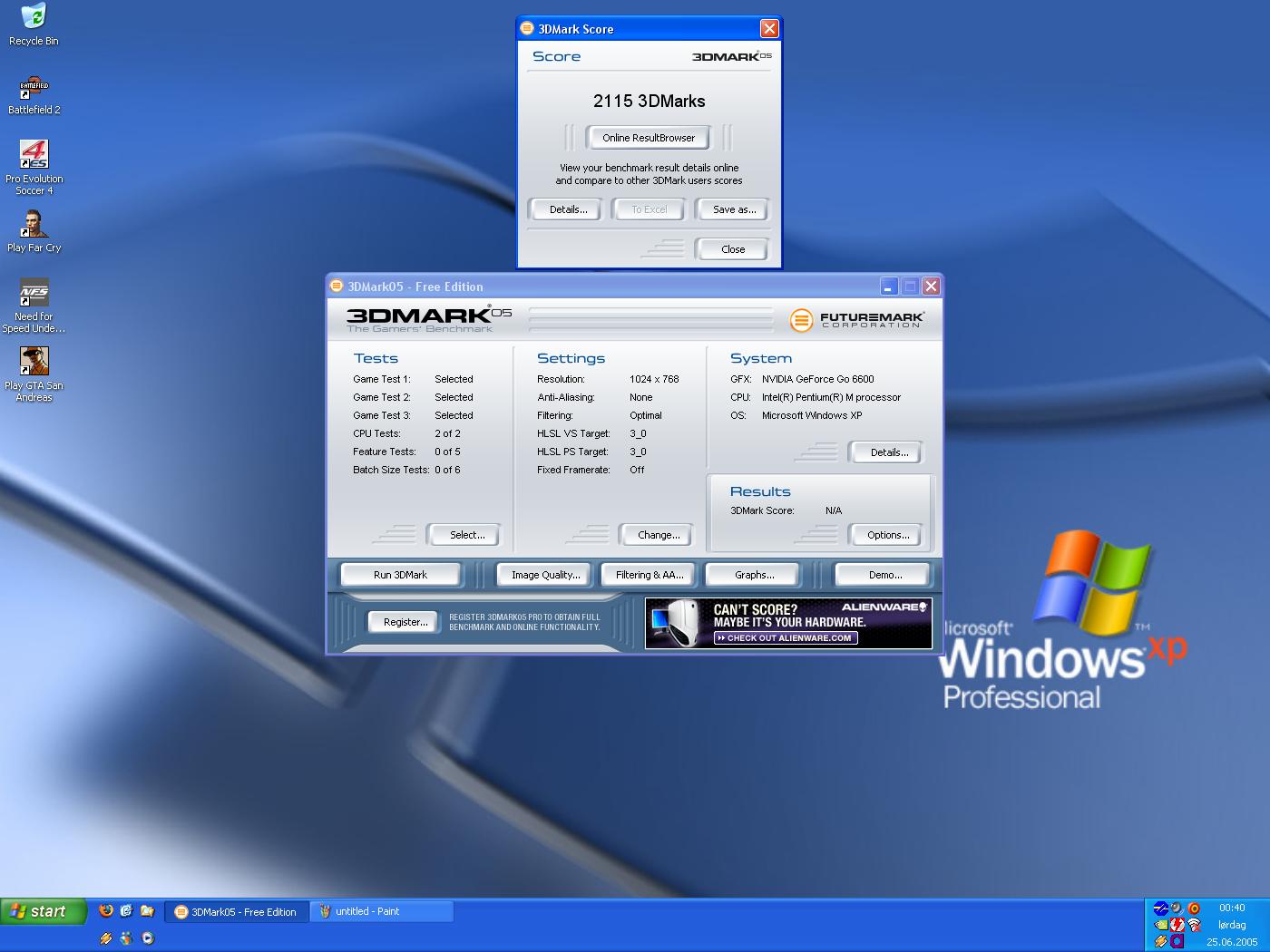Switch to 3DMark05 - Free Edition taskbar item
Screen dimensions: 1270x952
pos(238,911)
